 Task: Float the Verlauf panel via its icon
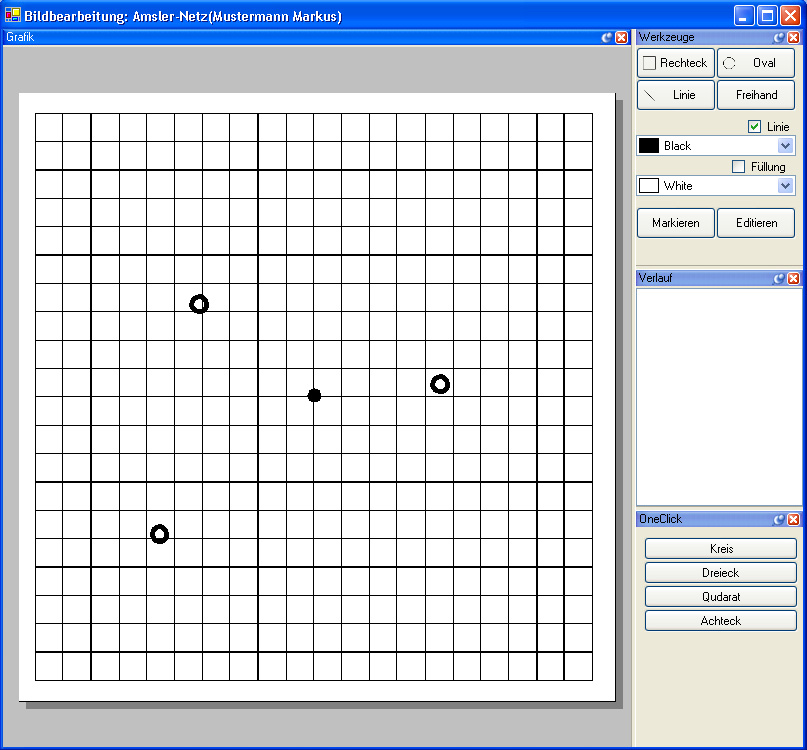pos(779,278)
